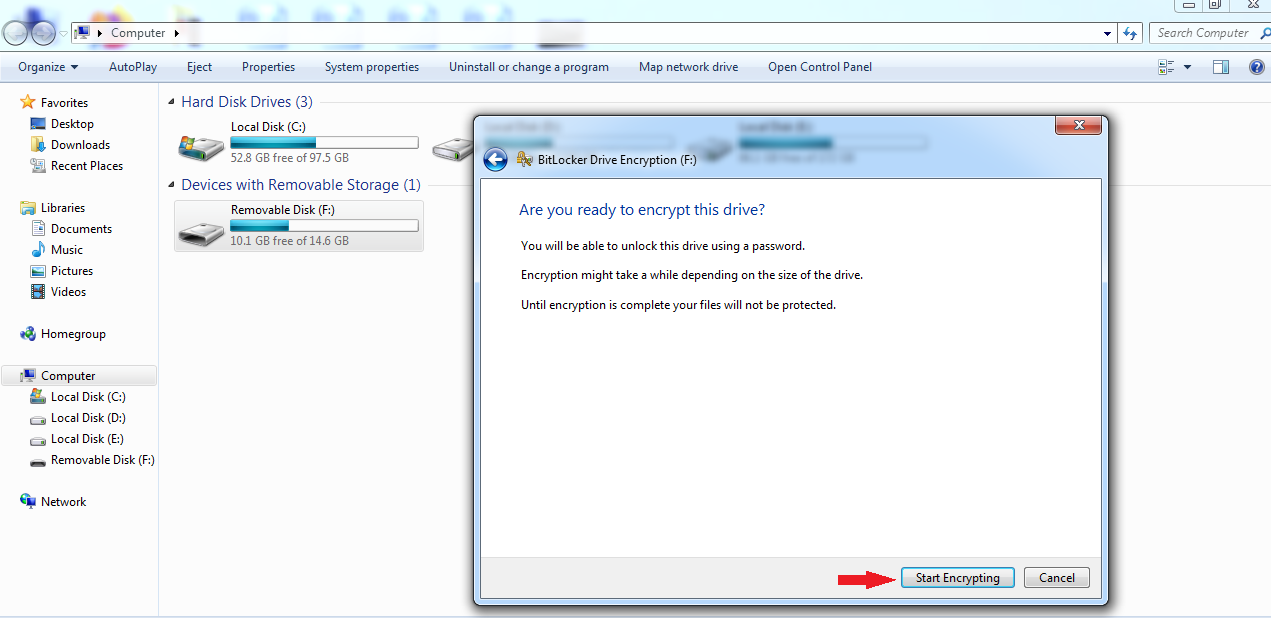Click Removable Disk (F:) capacity bar
The width and height of the screenshot is (1271, 618).
pos(324,226)
